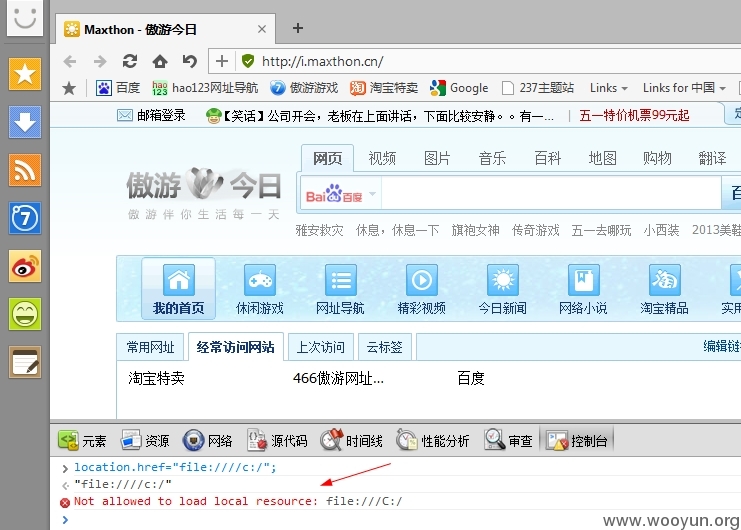This screenshot has height=530, width=741.
Task: Open 我的首页 home channel icon
Action: [179, 289]
